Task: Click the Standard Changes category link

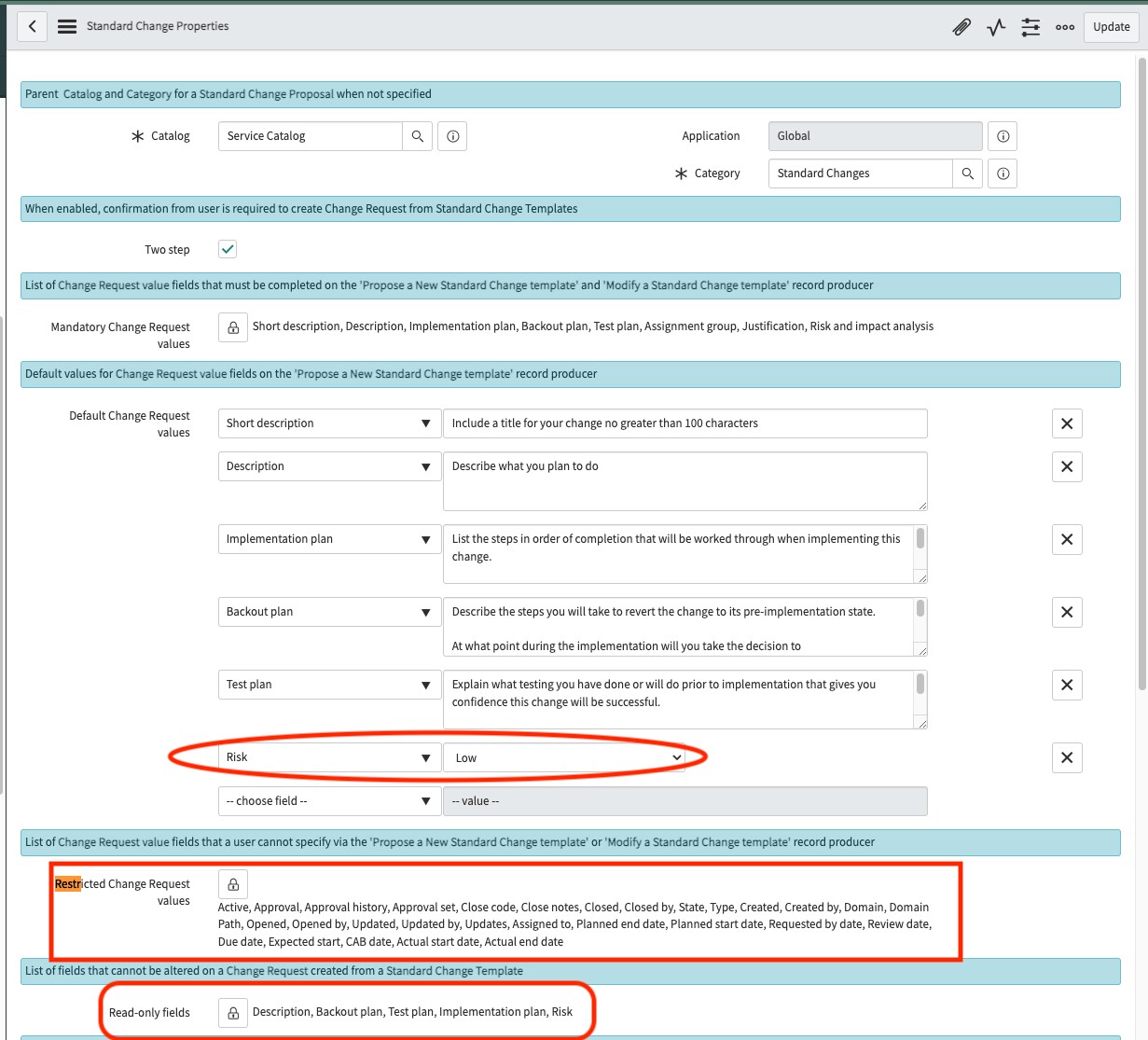Action: (x=823, y=173)
